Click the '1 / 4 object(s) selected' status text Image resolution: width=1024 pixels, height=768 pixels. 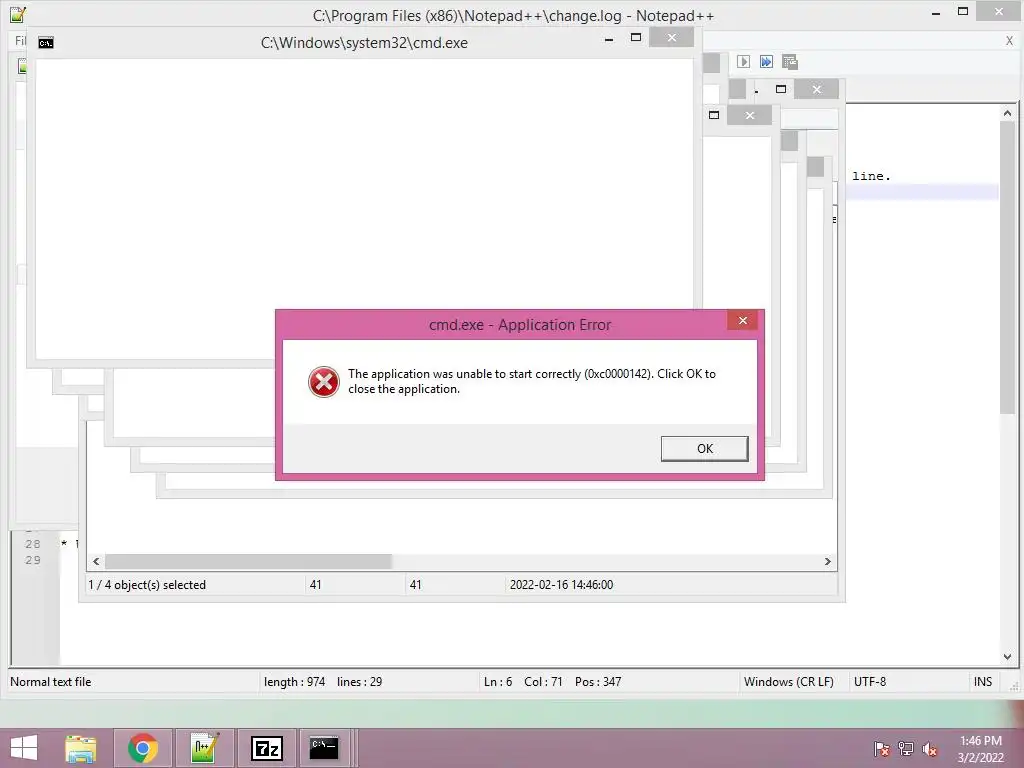point(147,585)
